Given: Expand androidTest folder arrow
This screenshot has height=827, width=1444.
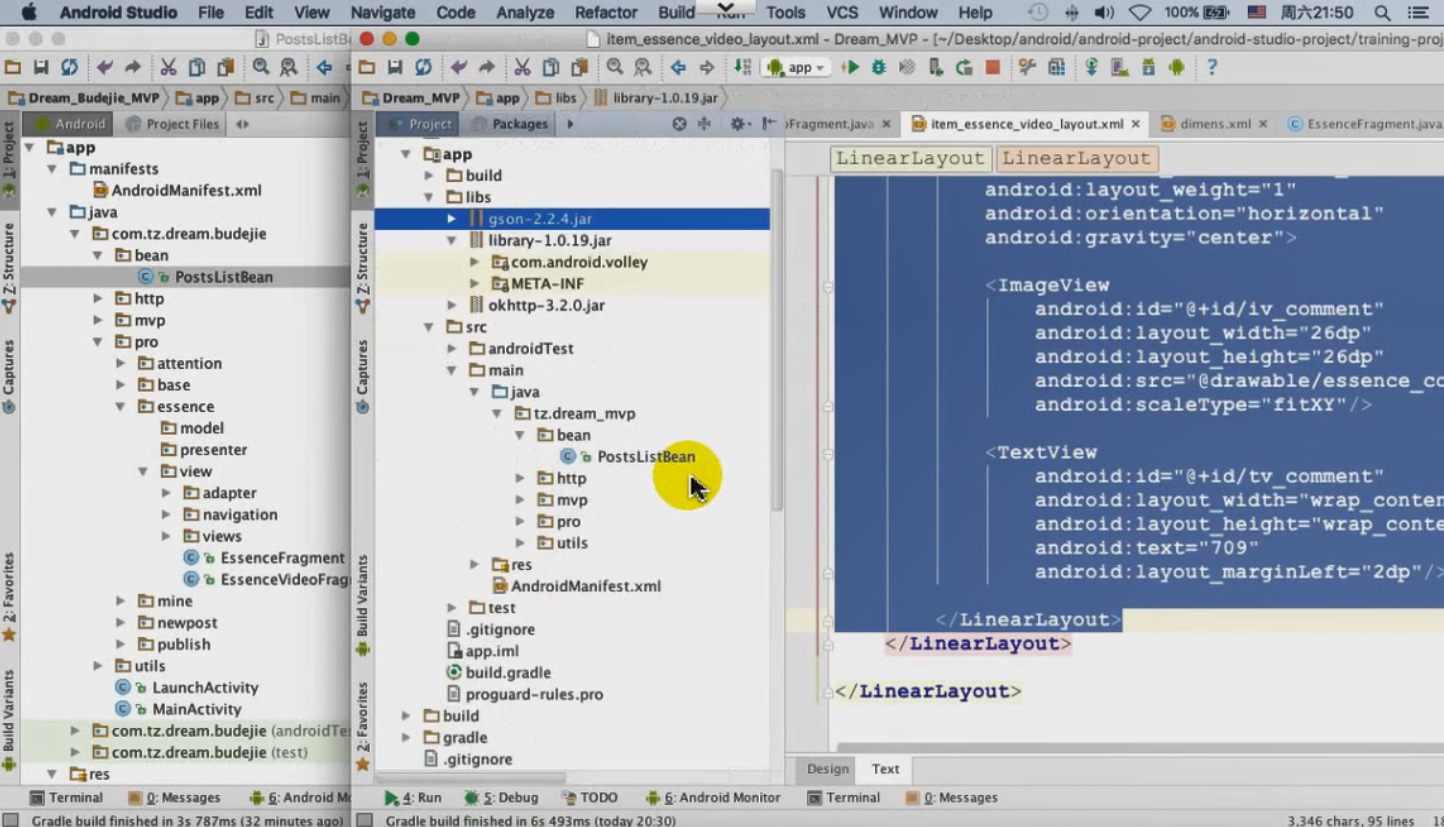Looking at the screenshot, I should [x=452, y=349].
